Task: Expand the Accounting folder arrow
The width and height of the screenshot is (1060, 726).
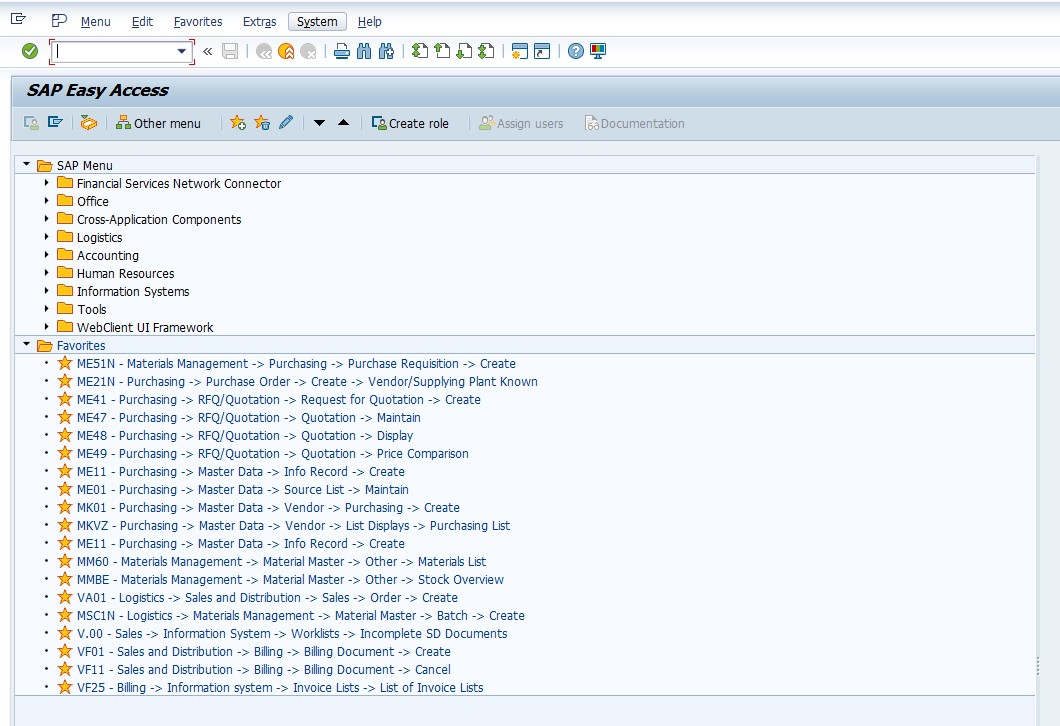Action: [46, 255]
